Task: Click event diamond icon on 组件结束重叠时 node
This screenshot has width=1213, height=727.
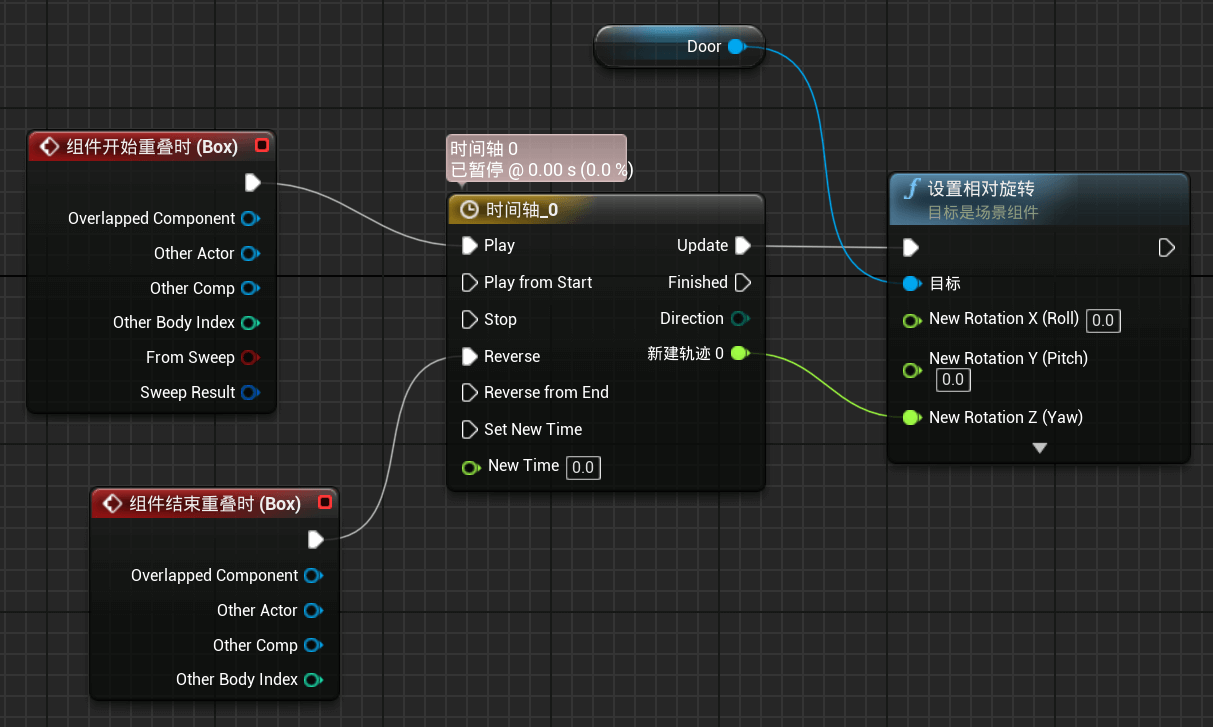Action: 111,503
